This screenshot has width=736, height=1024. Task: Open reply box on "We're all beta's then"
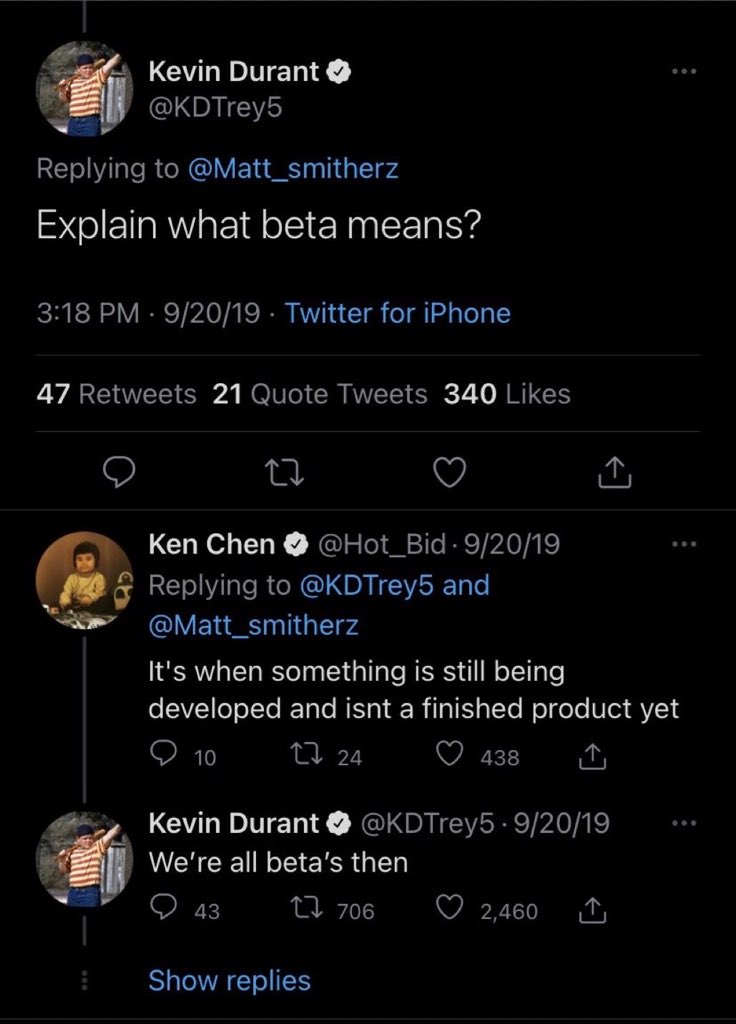pyautogui.click(x=163, y=911)
